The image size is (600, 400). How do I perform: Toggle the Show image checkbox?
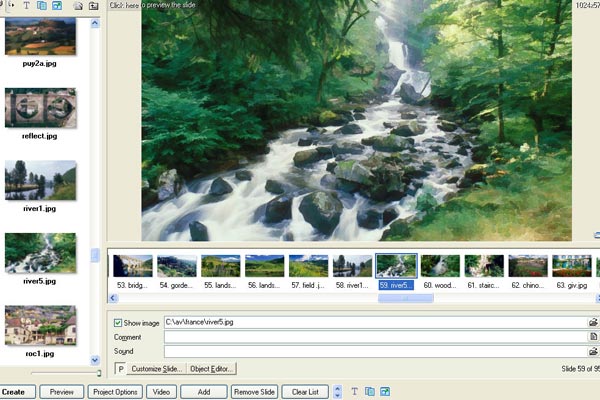(x=119, y=323)
